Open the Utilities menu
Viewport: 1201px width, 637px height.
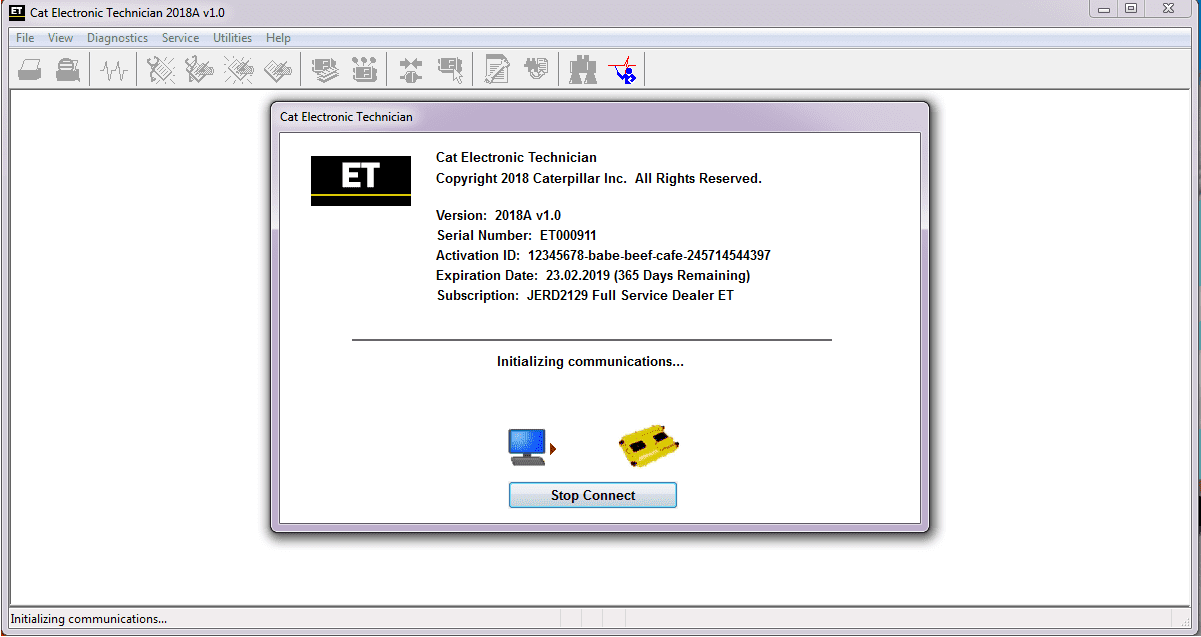pos(233,38)
